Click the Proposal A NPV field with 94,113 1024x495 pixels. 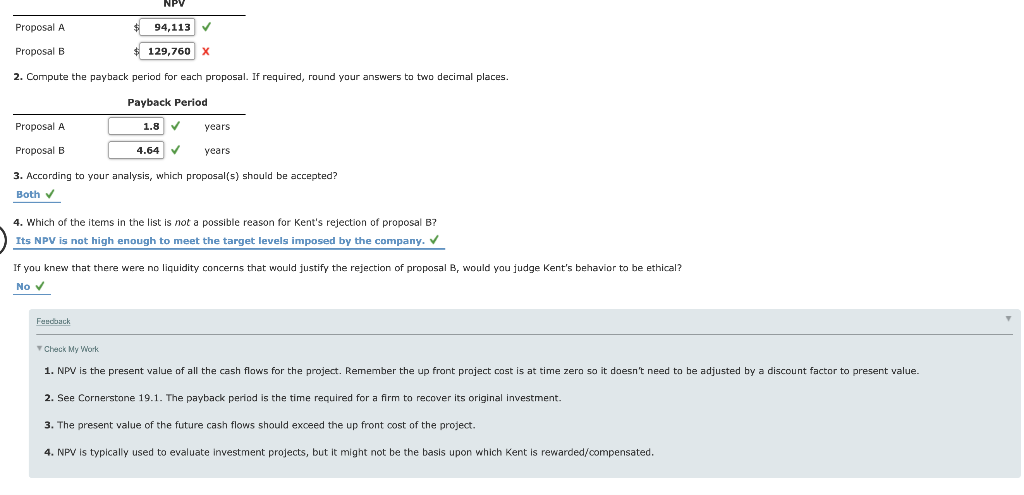(167, 27)
